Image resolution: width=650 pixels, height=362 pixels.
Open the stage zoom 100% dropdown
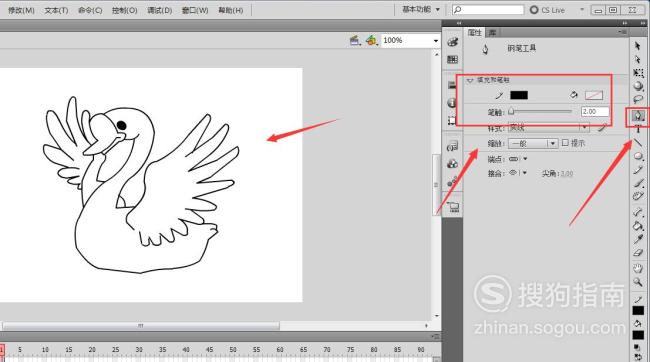click(436, 41)
